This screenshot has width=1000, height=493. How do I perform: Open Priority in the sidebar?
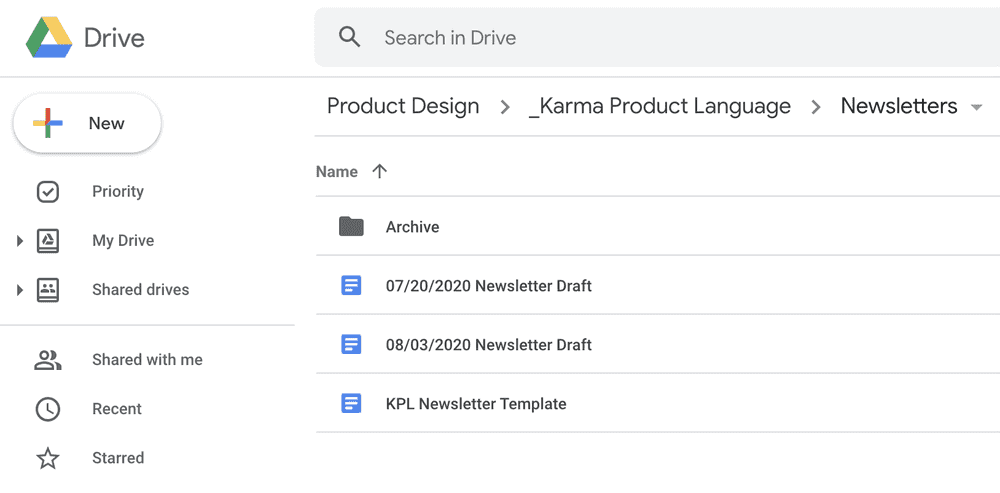(118, 191)
